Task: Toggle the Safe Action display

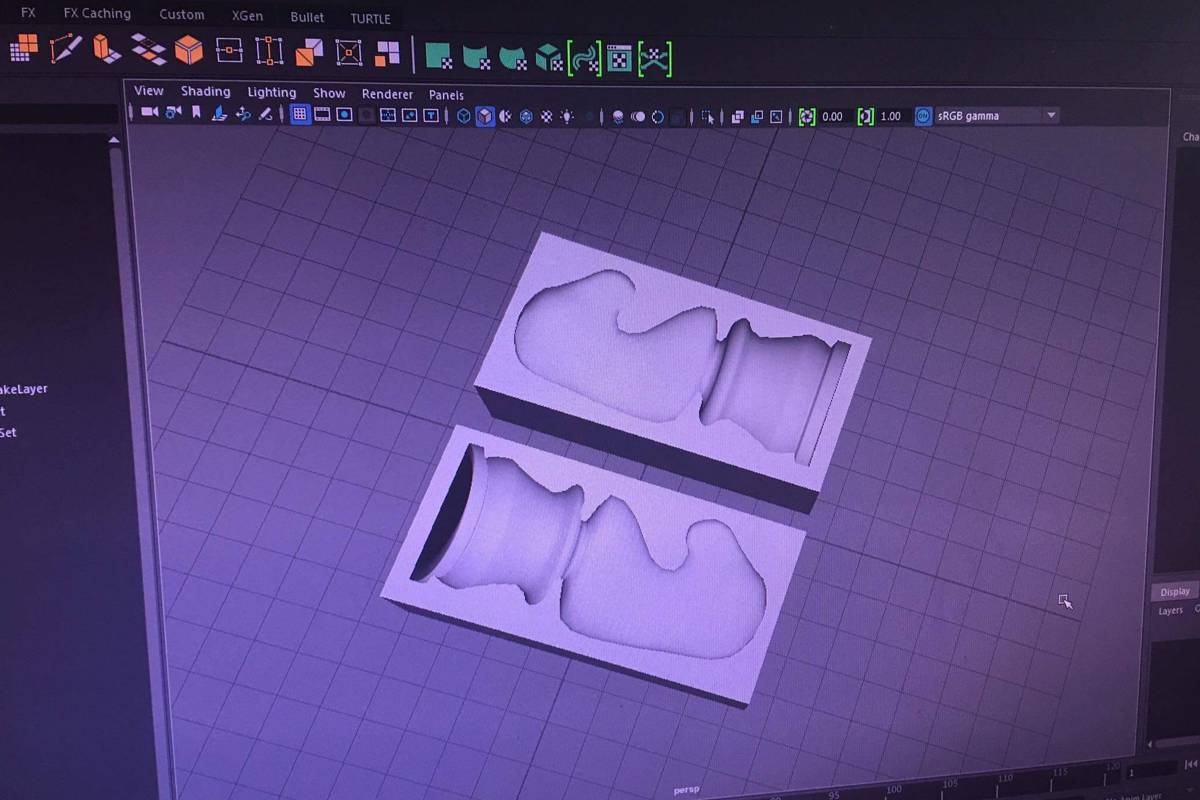Action: [x=409, y=115]
